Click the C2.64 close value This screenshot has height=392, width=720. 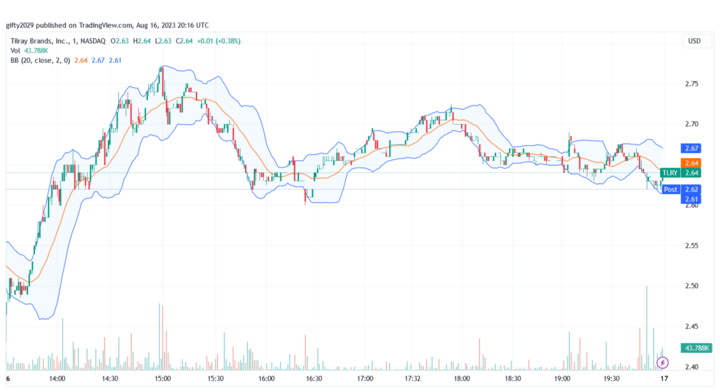184,41
